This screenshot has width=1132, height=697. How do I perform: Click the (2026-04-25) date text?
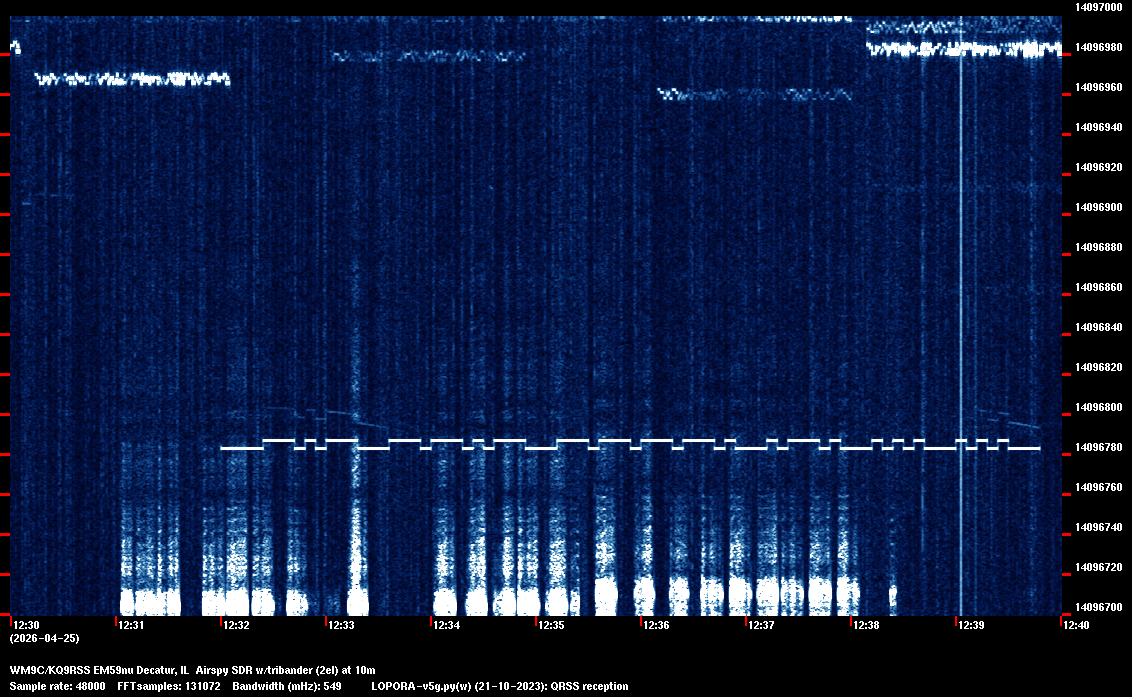[x=45, y=638]
